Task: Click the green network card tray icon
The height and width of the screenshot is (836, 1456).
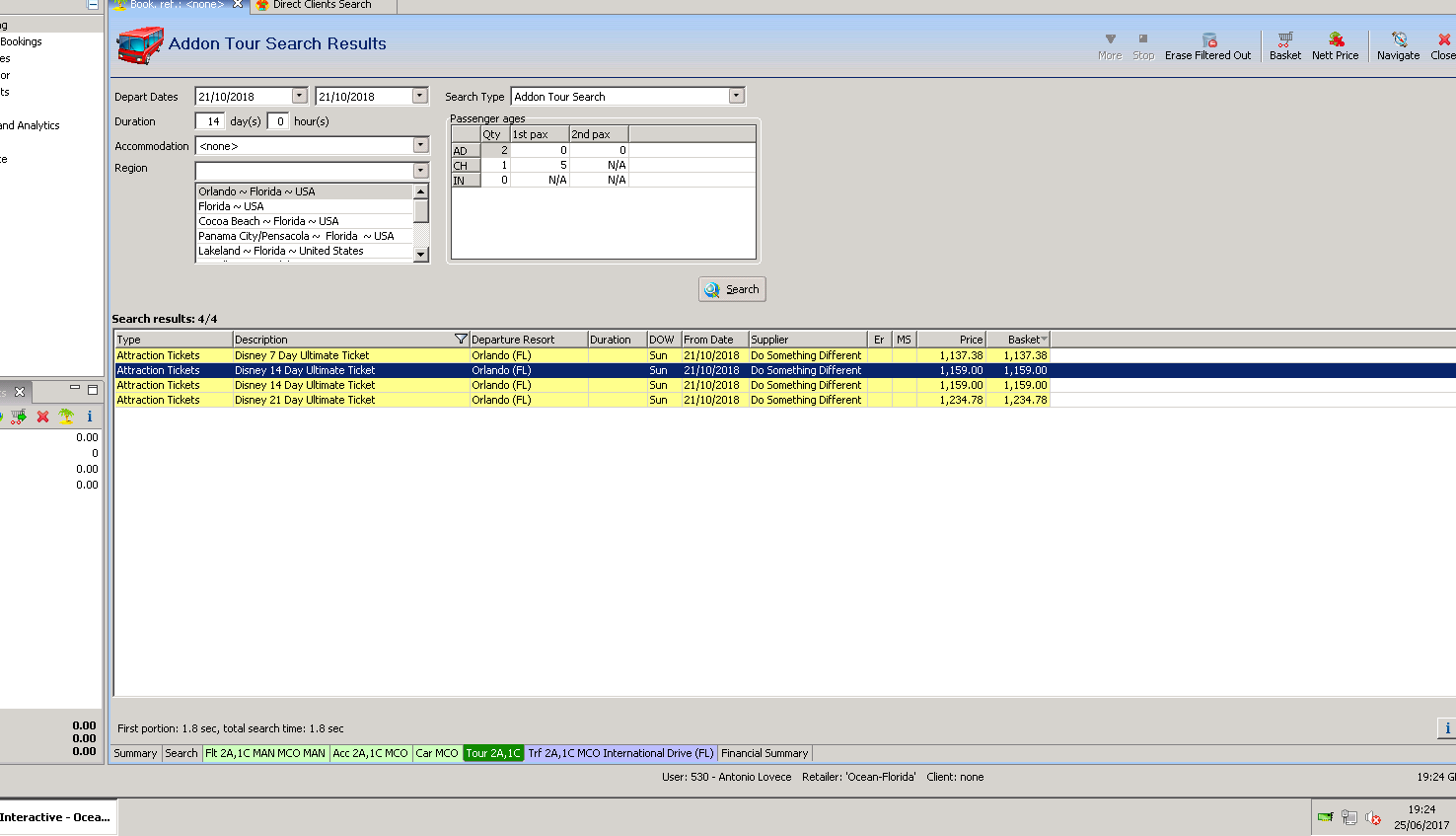Action: click(x=1325, y=817)
